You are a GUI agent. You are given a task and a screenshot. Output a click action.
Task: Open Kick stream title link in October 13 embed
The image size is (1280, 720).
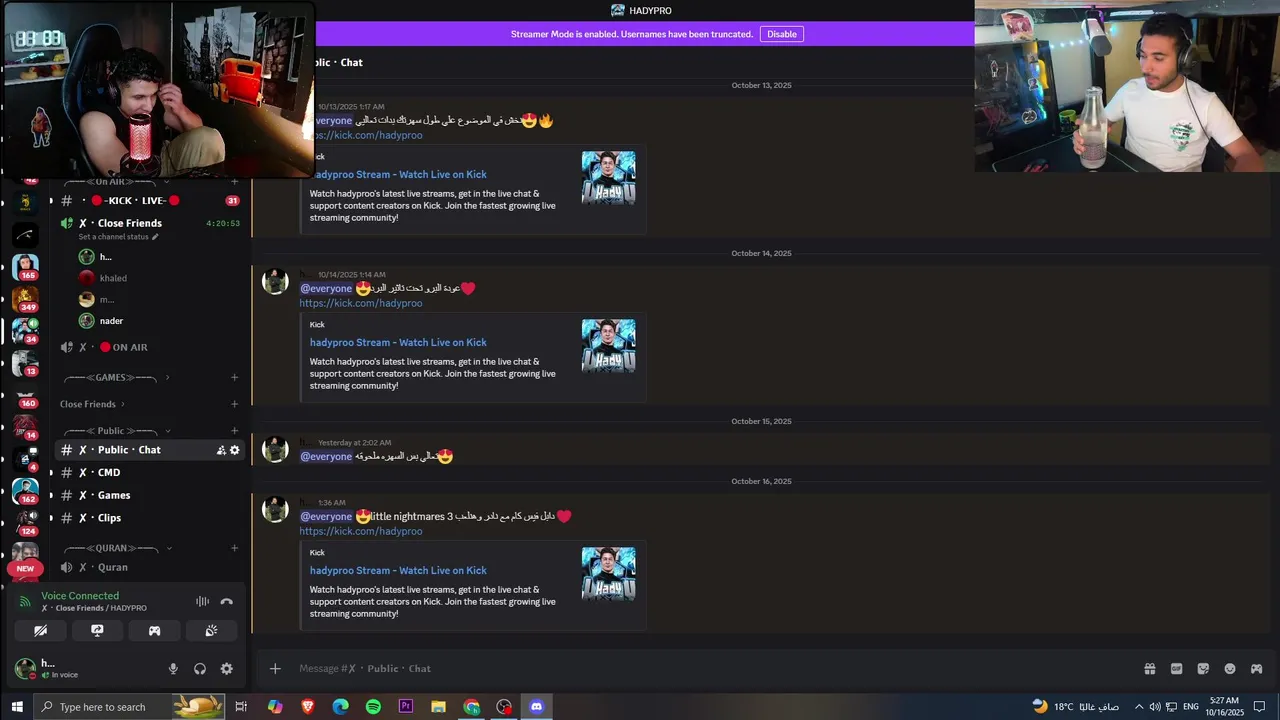[398, 174]
